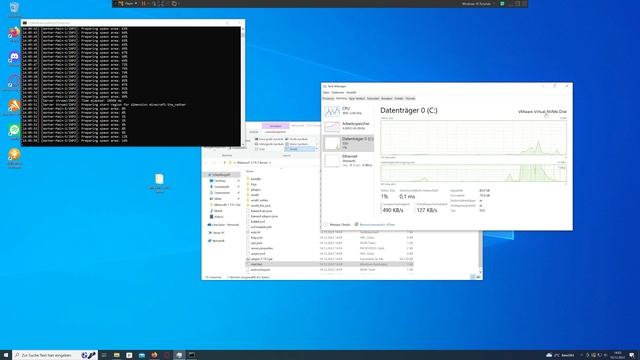
Task: Open Downloads in Explorer navigation pane
Action: (x=222, y=187)
